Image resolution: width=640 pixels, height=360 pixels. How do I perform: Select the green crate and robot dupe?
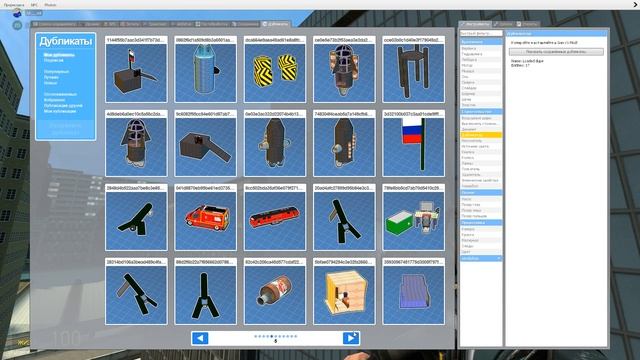point(413,217)
